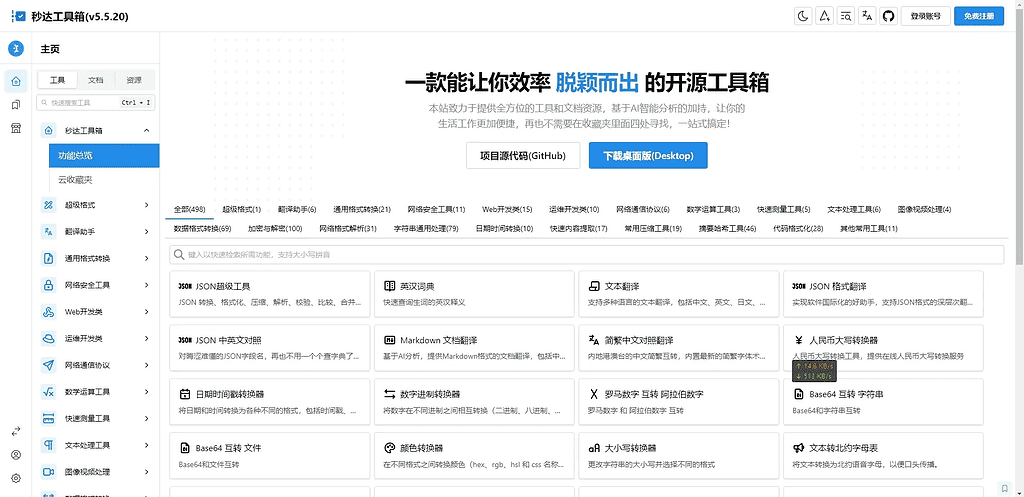Expand Web开发类 using its chevron
This screenshot has width=1024, height=497.
point(146,312)
